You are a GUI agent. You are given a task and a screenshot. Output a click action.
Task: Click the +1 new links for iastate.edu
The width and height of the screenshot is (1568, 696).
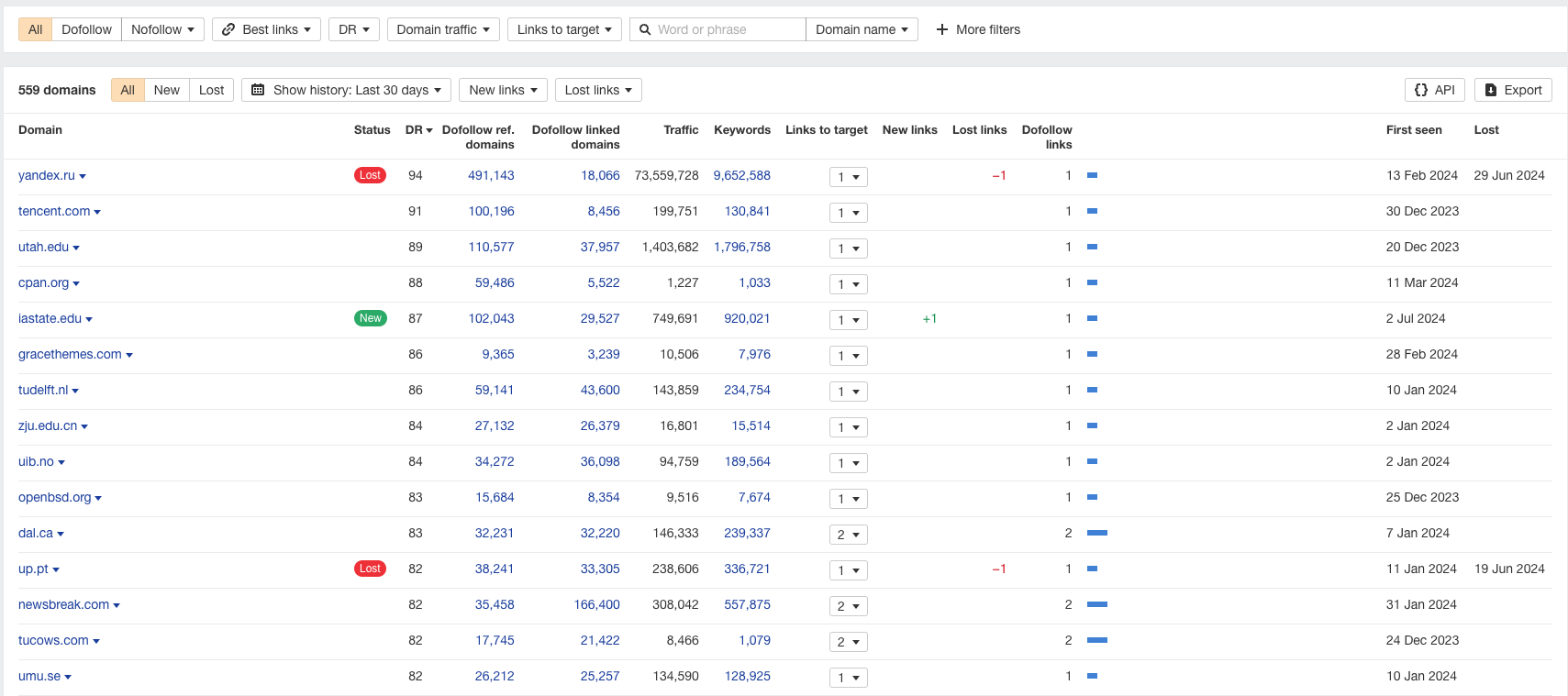929,318
